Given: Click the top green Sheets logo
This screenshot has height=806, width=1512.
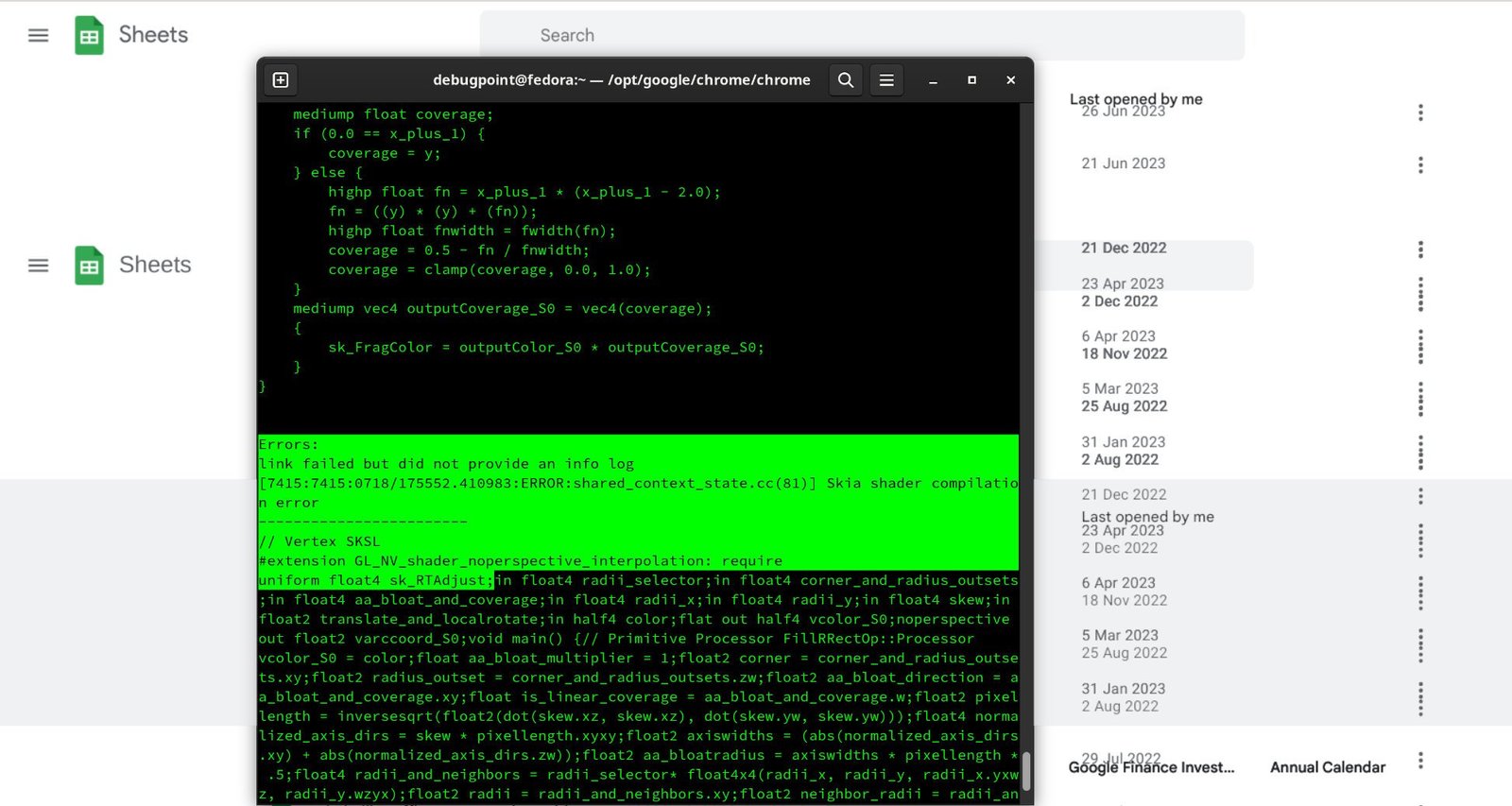Looking at the screenshot, I should (x=89, y=36).
